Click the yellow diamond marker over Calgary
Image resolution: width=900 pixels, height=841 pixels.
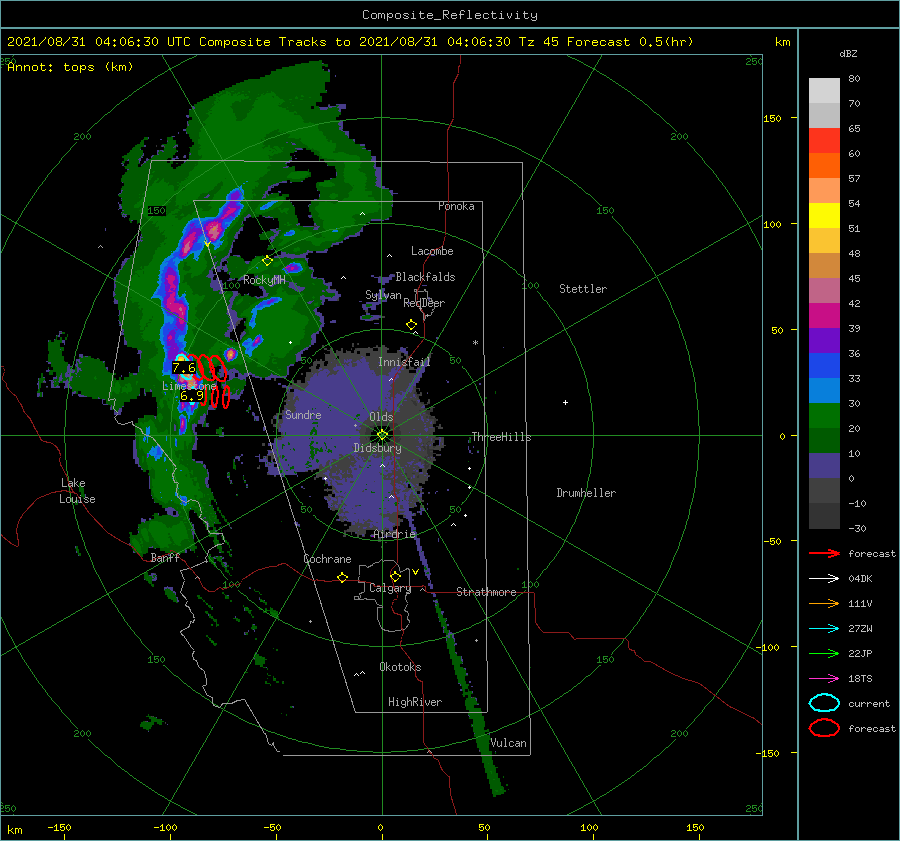tap(395, 576)
